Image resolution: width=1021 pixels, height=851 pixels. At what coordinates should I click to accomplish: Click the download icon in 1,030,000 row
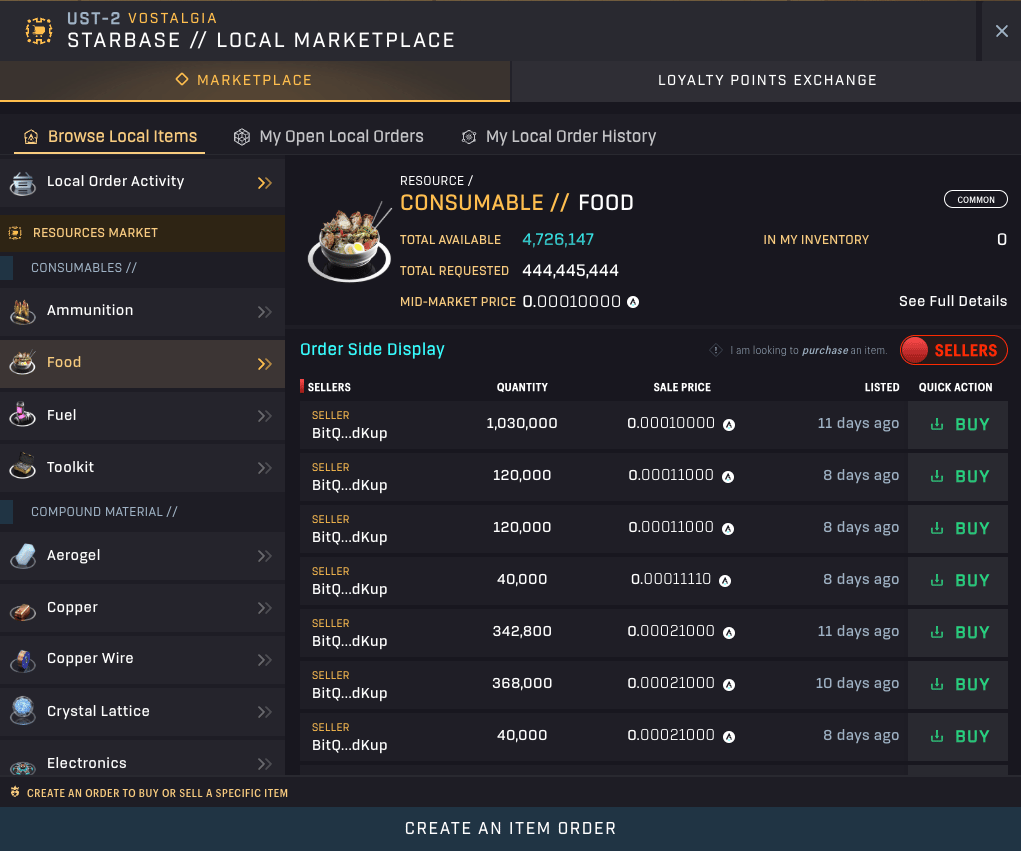click(937, 425)
